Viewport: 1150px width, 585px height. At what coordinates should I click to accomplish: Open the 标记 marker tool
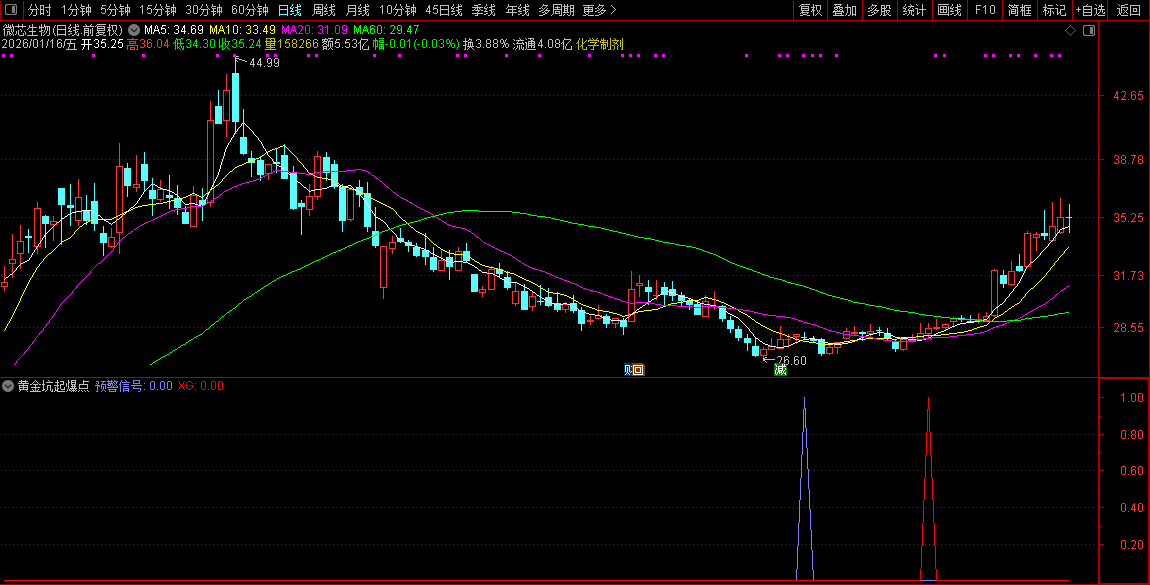[1054, 10]
